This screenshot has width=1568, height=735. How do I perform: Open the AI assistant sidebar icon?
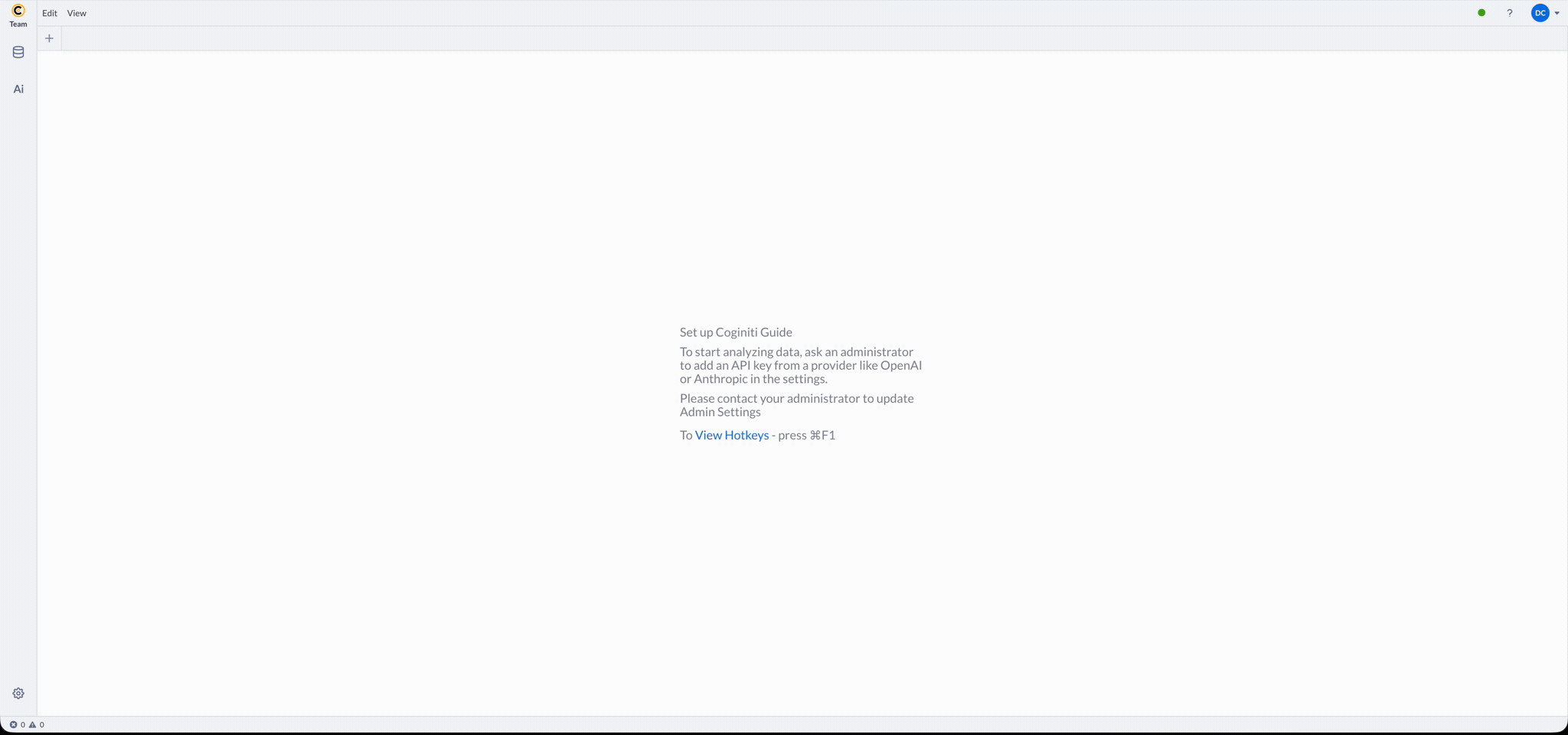click(x=18, y=89)
